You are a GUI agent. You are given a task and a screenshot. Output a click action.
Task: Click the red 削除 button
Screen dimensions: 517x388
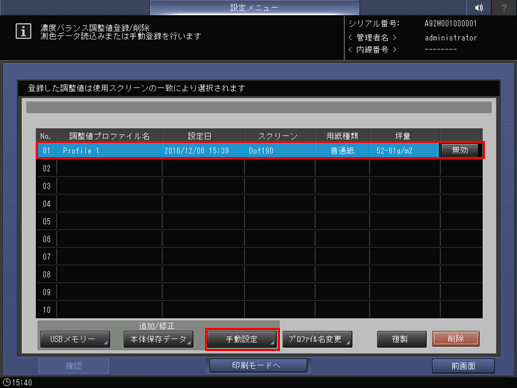pyautogui.click(x=456, y=339)
